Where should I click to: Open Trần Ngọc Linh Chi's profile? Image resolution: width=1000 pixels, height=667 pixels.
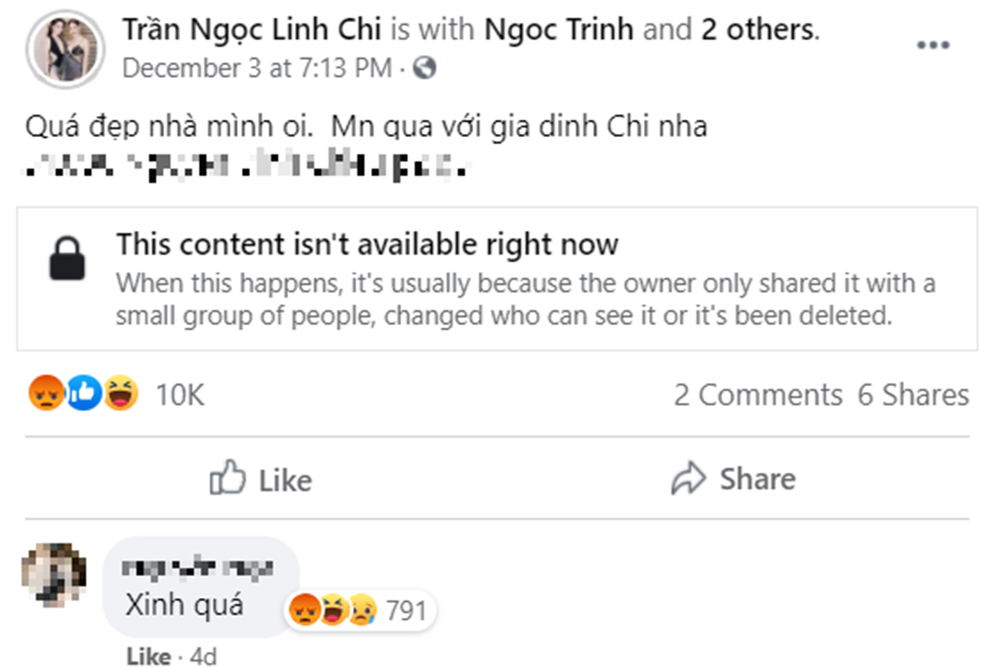tap(252, 29)
